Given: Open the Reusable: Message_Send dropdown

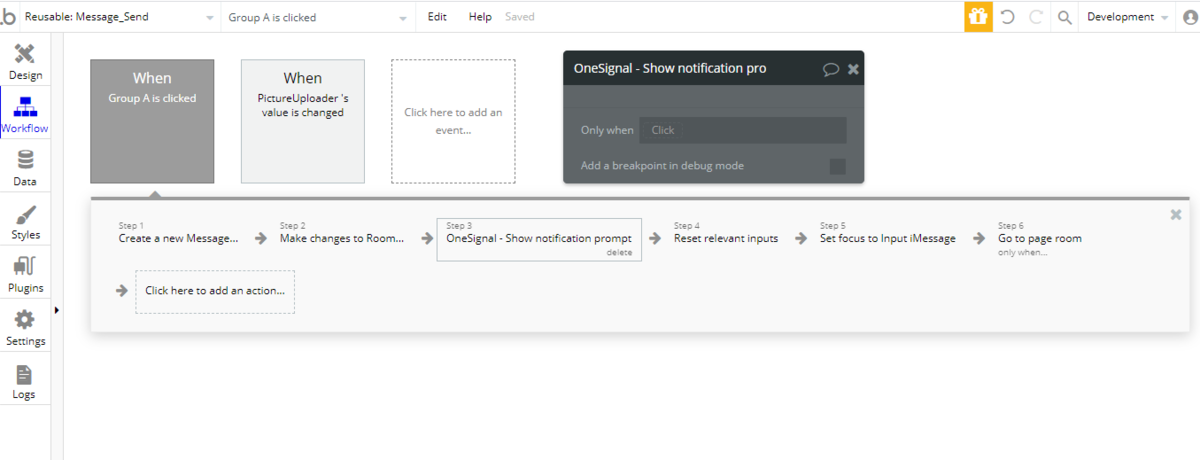Looking at the screenshot, I should click(119, 17).
